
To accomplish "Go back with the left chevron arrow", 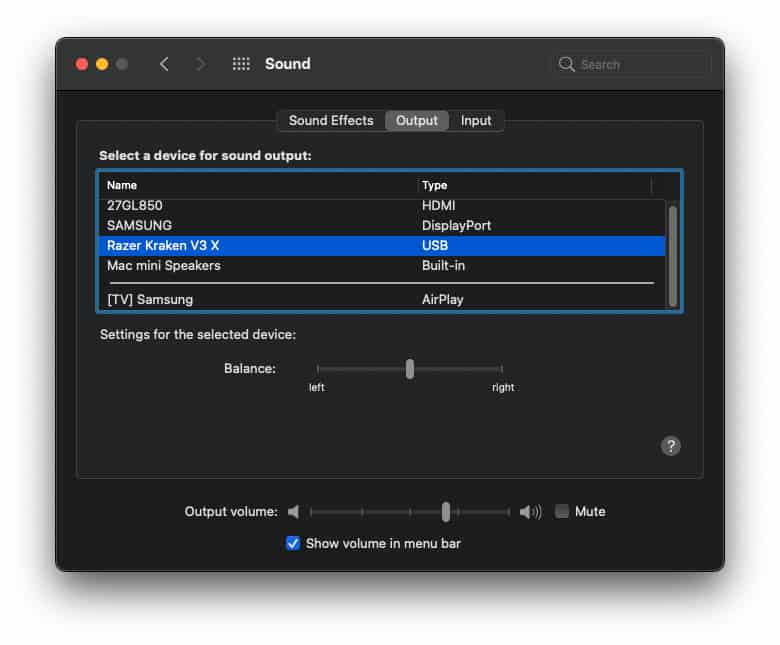I will pos(164,64).
